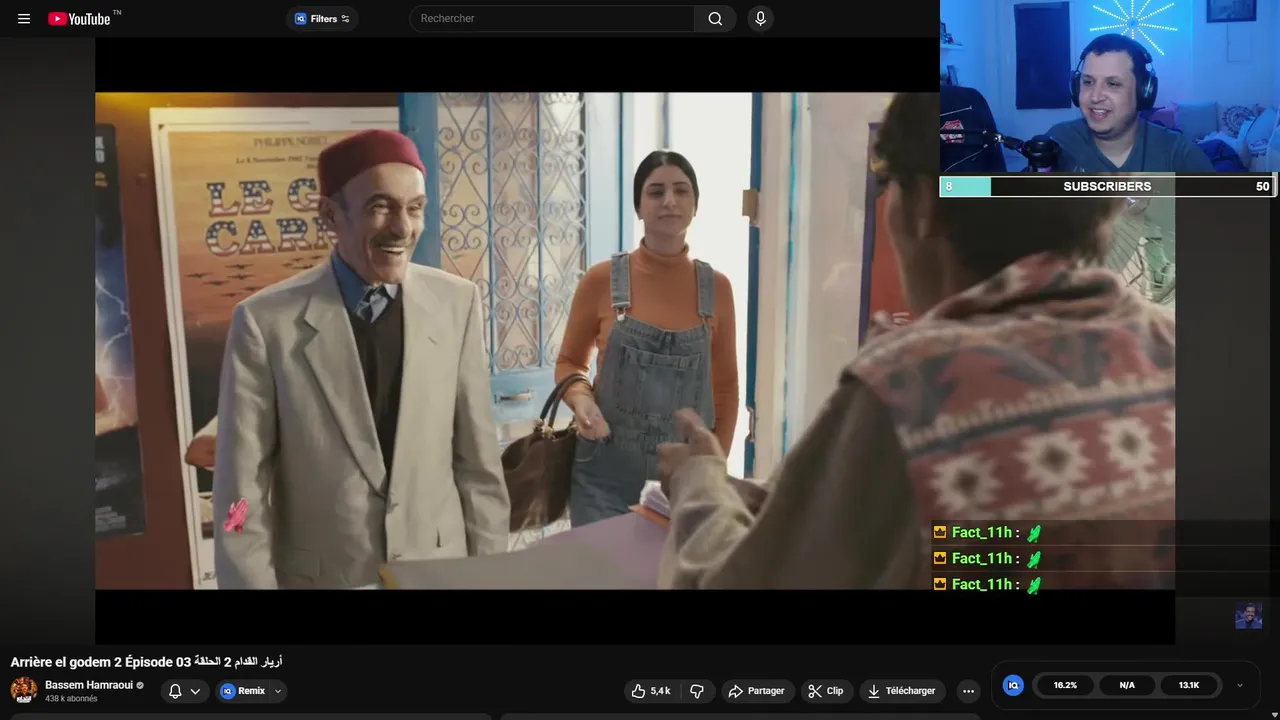Open the three-dot more actions menu
Viewport: 1280px width, 720px height.
[968, 691]
